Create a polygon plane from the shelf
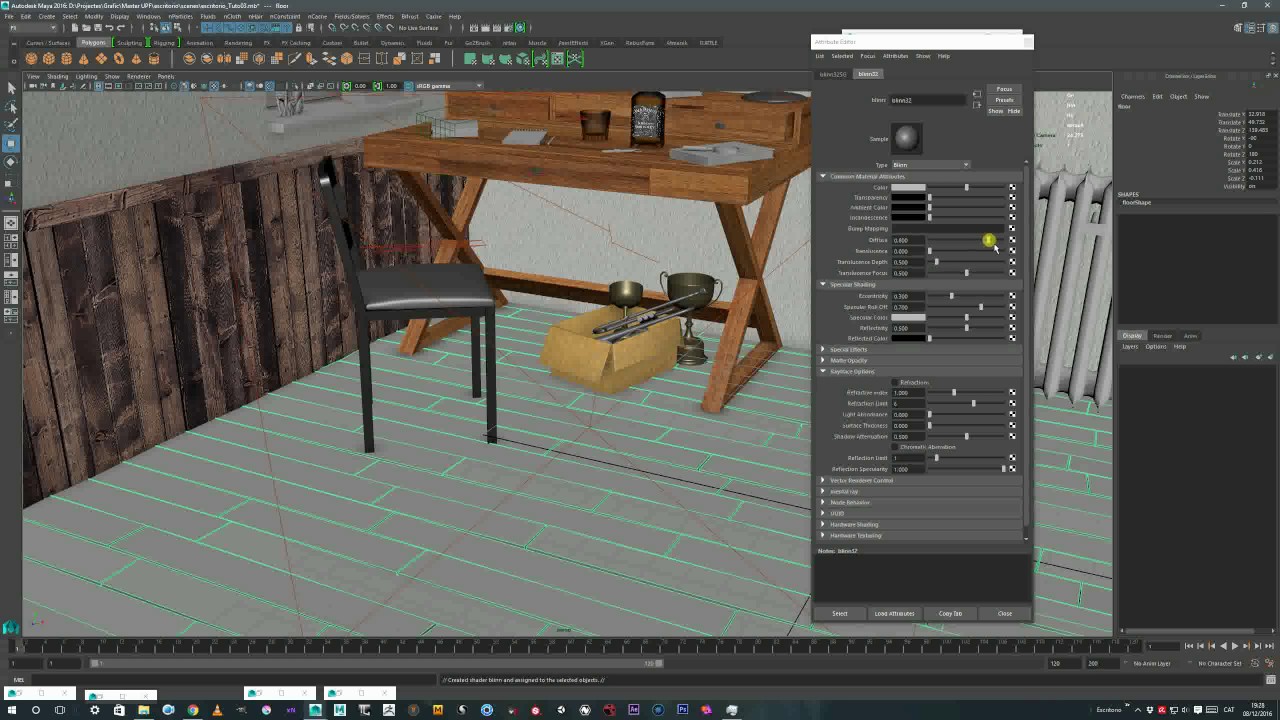The height and width of the screenshot is (720, 1280). pyautogui.click(x=102, y=59)
